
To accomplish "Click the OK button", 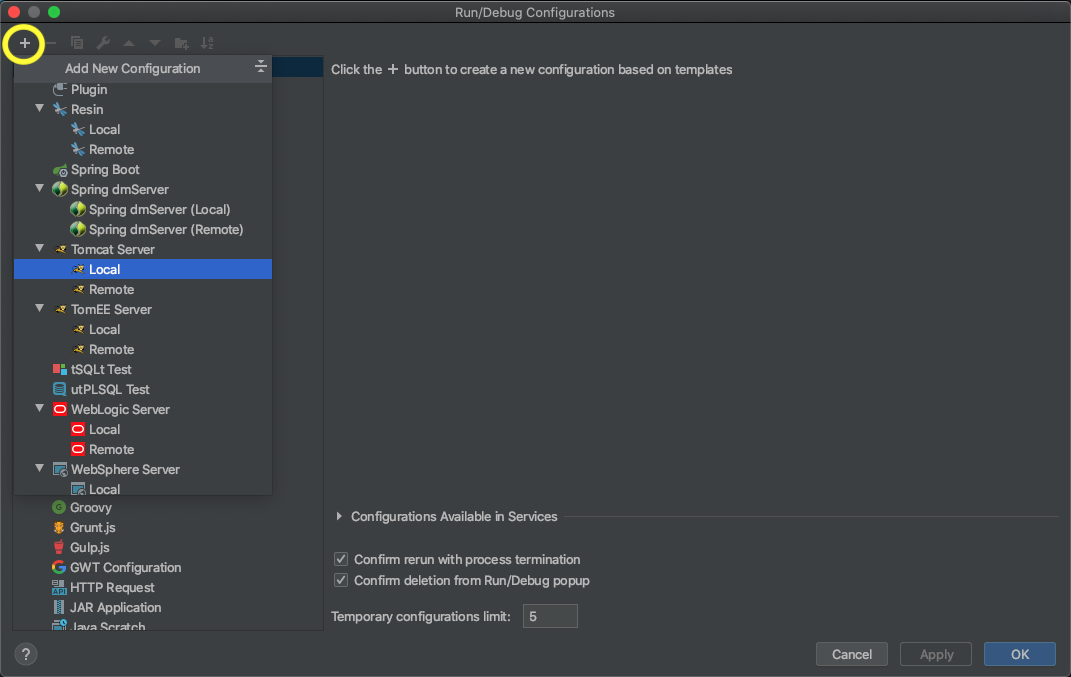I will pos(1020,654).
